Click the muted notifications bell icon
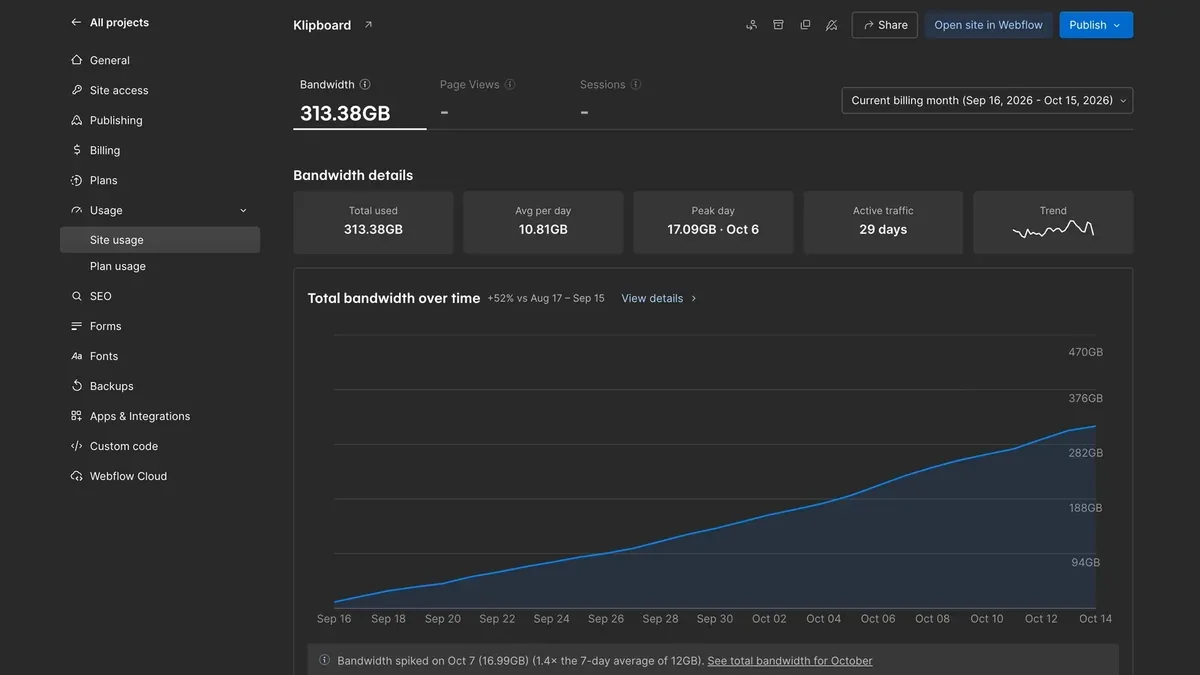Image resolution: width=1200 pixels, height=675 pixels. (x=831, y=25)
